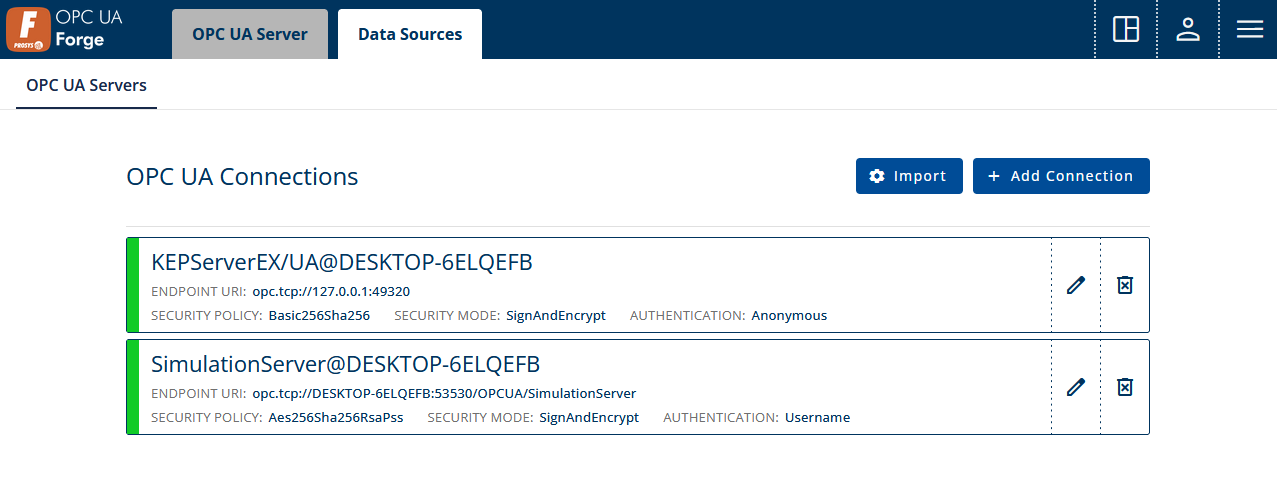
Task: Edit the SimulationServer connection with pencil icon
Action: (x=1076, y=387)
